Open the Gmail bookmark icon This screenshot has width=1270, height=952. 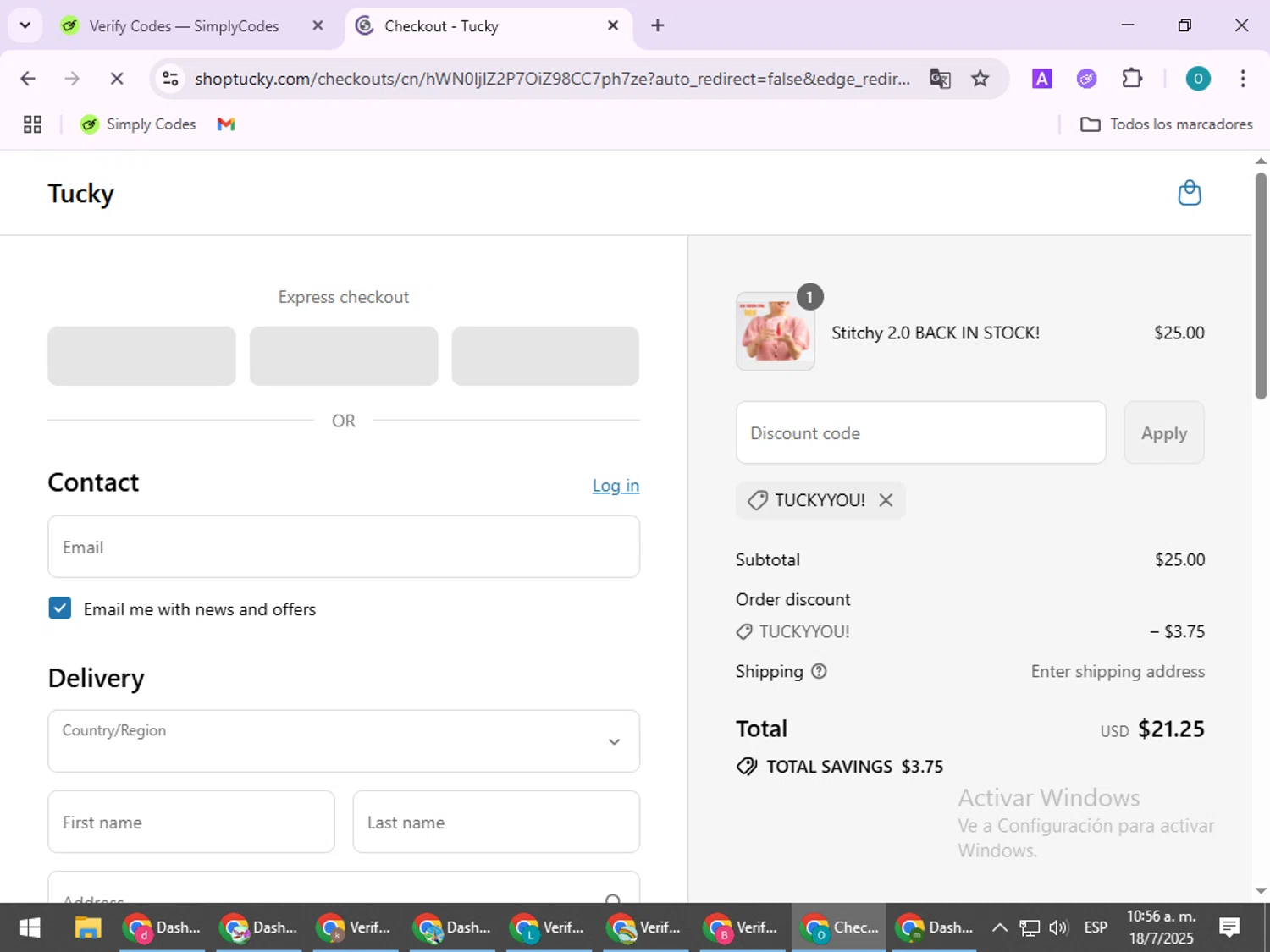tap(226, 124)
